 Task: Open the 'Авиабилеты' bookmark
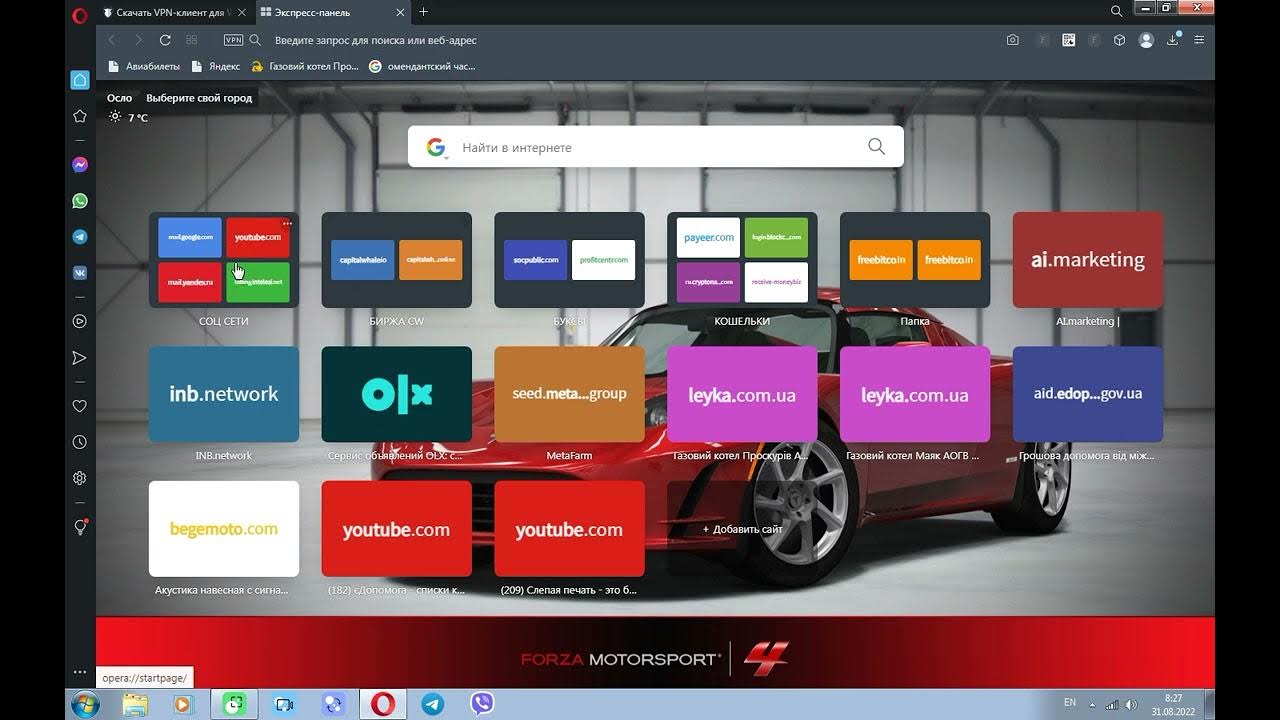pyautogui.click(x=144, y=66)
